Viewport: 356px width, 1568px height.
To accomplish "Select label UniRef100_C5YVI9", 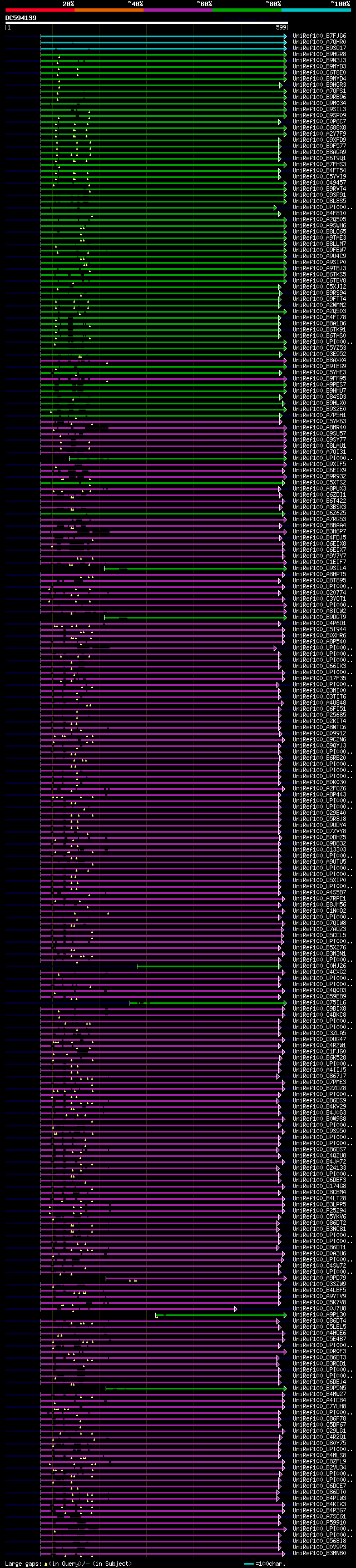I will (319, 176).
